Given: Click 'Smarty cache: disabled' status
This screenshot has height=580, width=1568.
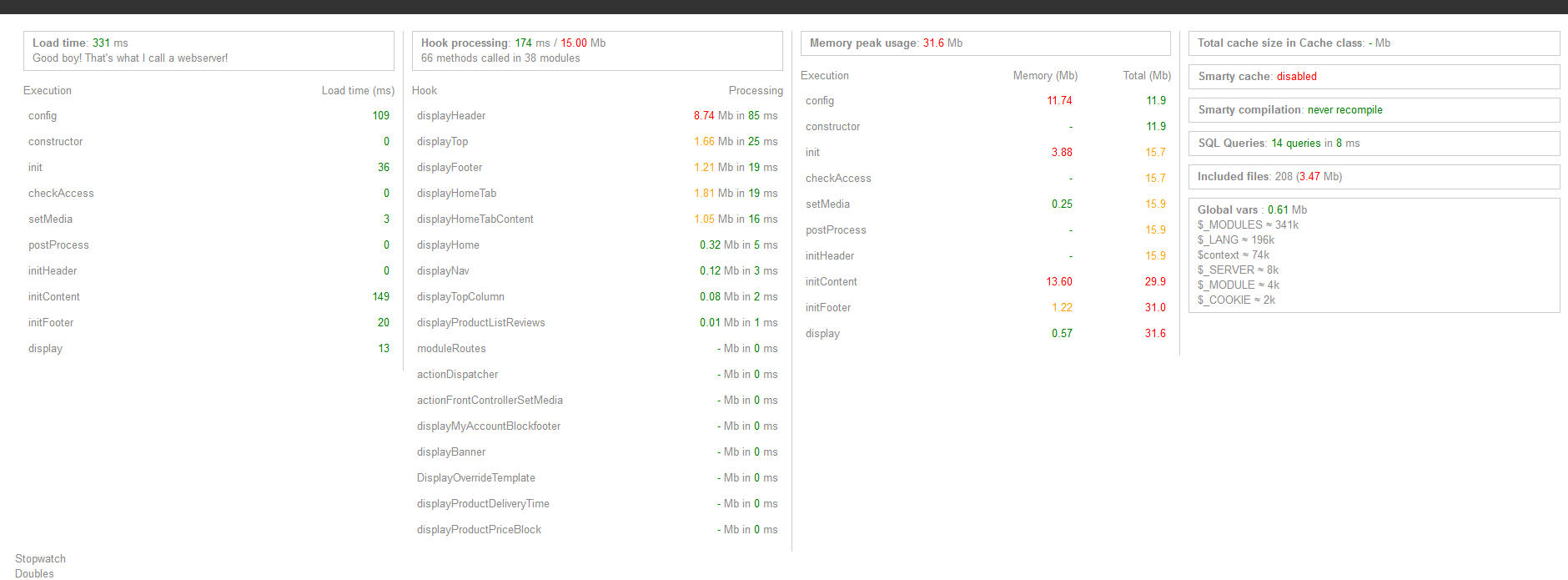Looking at the screenshot, I should pyautogui.click(x=1257, y=77).
